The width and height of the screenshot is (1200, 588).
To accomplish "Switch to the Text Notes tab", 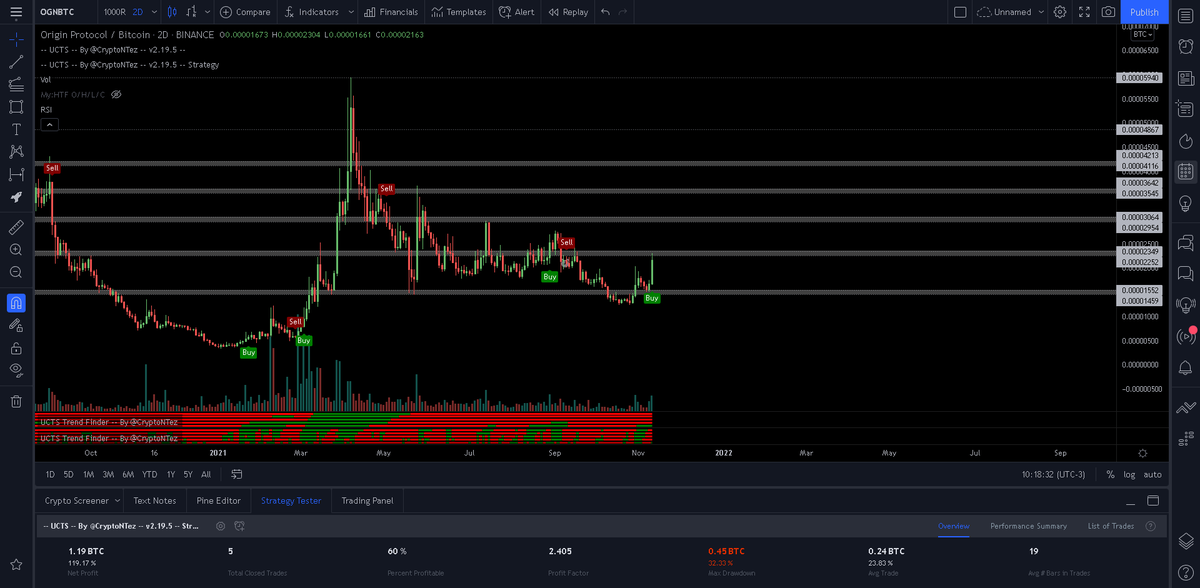I will (154, 500).
